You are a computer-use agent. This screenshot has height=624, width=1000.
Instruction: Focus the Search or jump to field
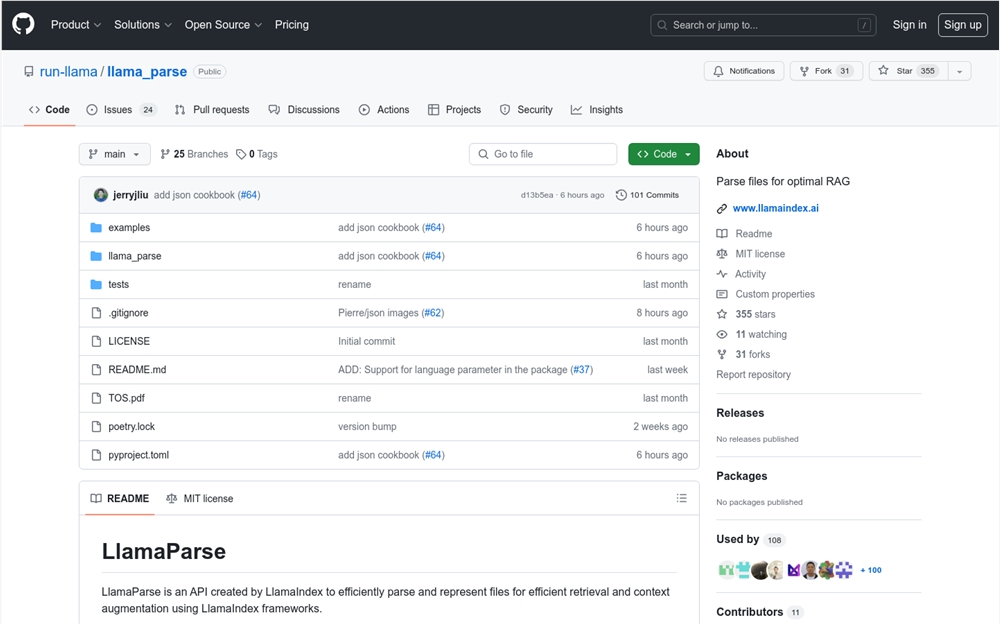click(763, 25)
